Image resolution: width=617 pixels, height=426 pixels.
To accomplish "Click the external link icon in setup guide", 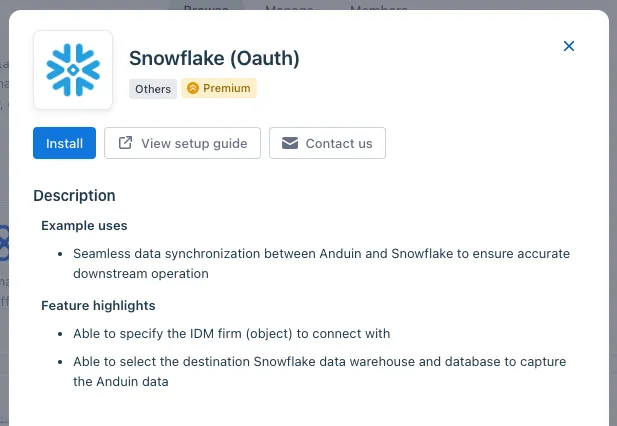I will (125, 143).
